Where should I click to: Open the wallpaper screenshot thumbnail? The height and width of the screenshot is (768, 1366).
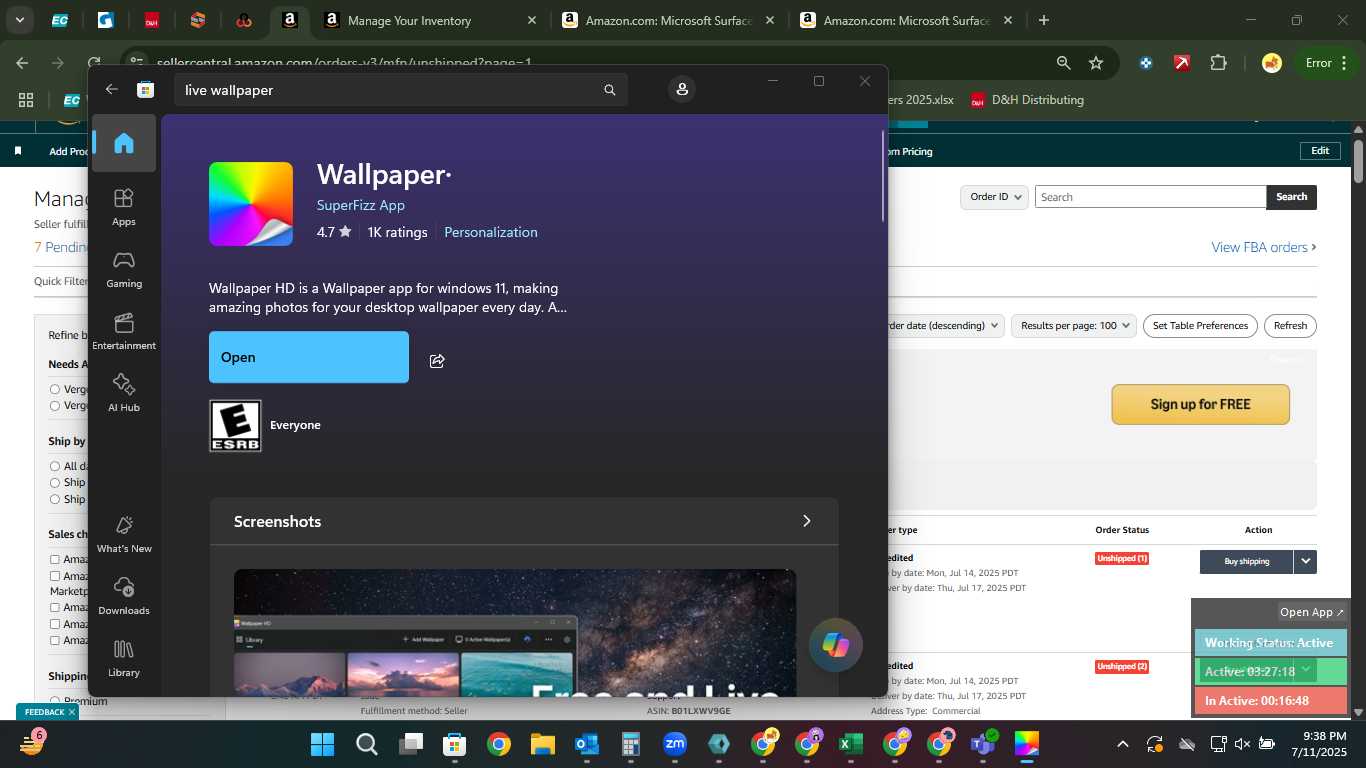pos(515,632)
